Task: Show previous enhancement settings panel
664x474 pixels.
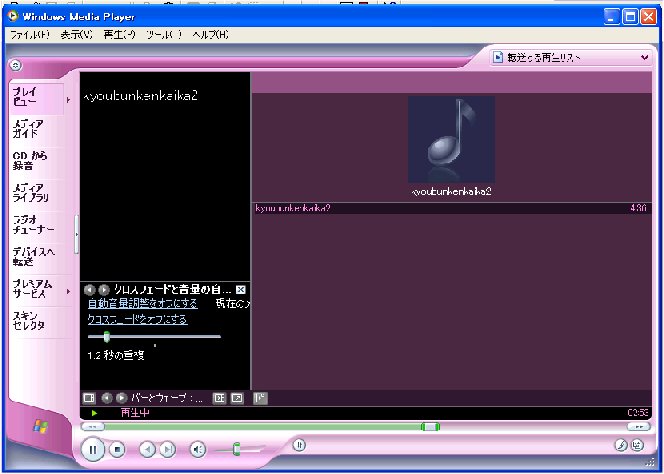Action: pyautogui.click(x=89, y=290)
